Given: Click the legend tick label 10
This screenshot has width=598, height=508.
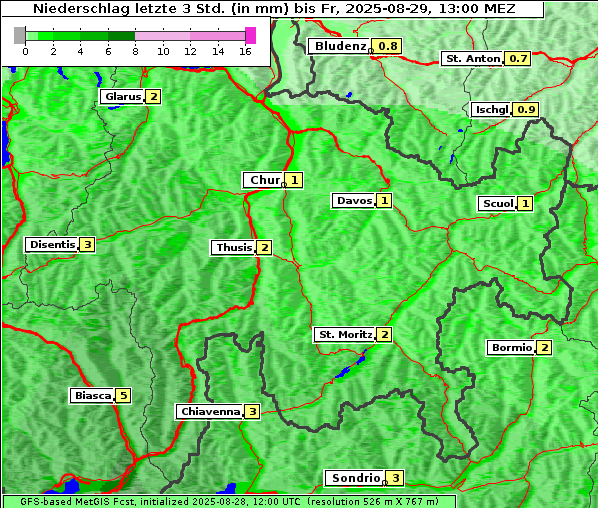Looking at the screenshot, I should point(163,51).
